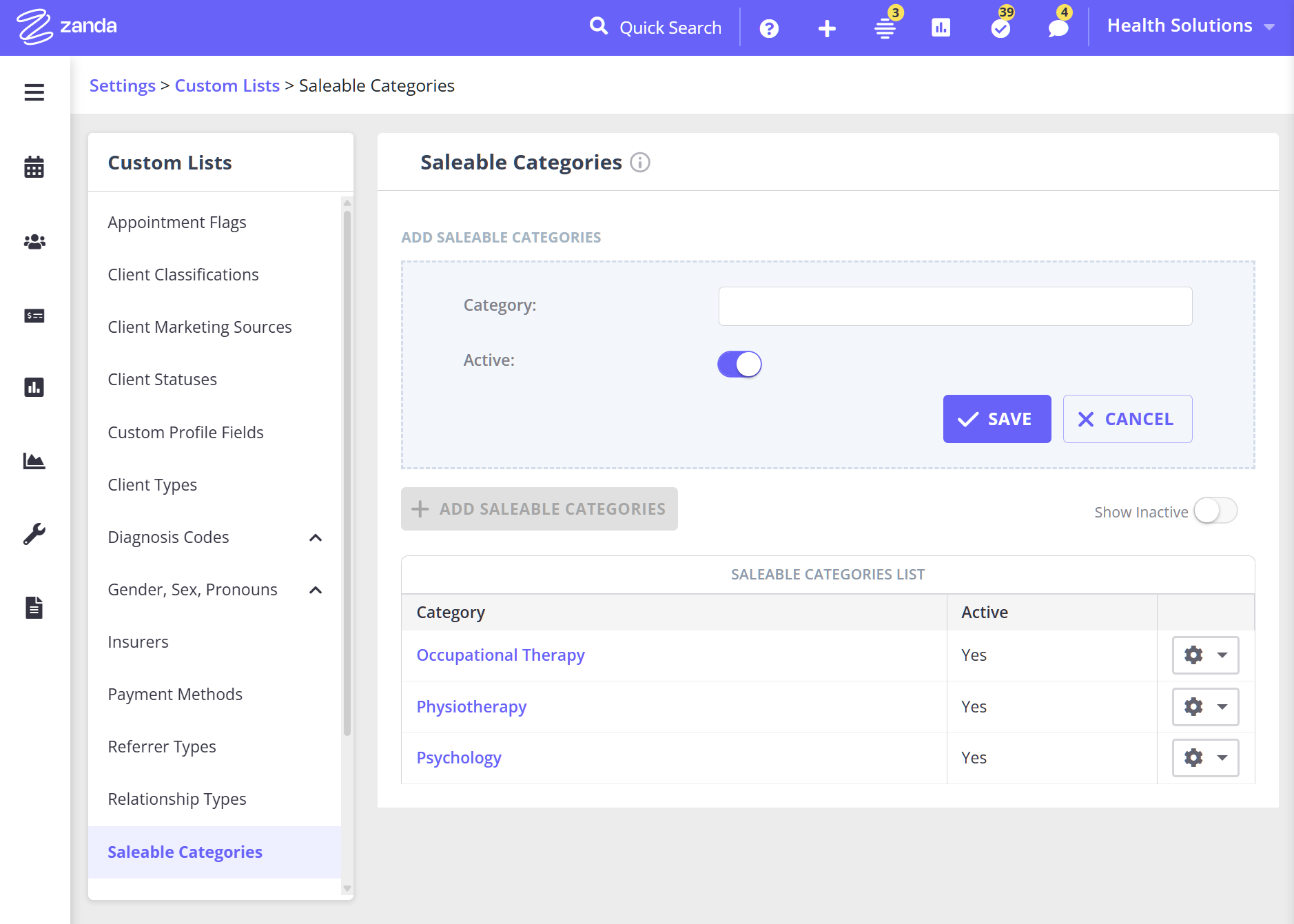This screenshot has height=924, width=1294.
Task: Open the calendar icon in left sidebar
Action: pos(34,167)
